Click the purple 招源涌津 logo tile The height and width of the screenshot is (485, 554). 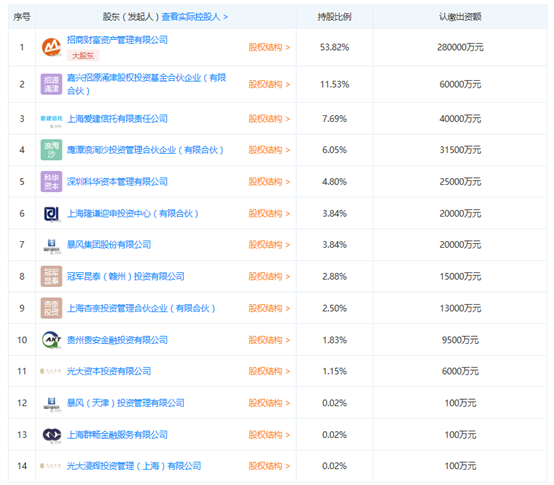point(51,84)
